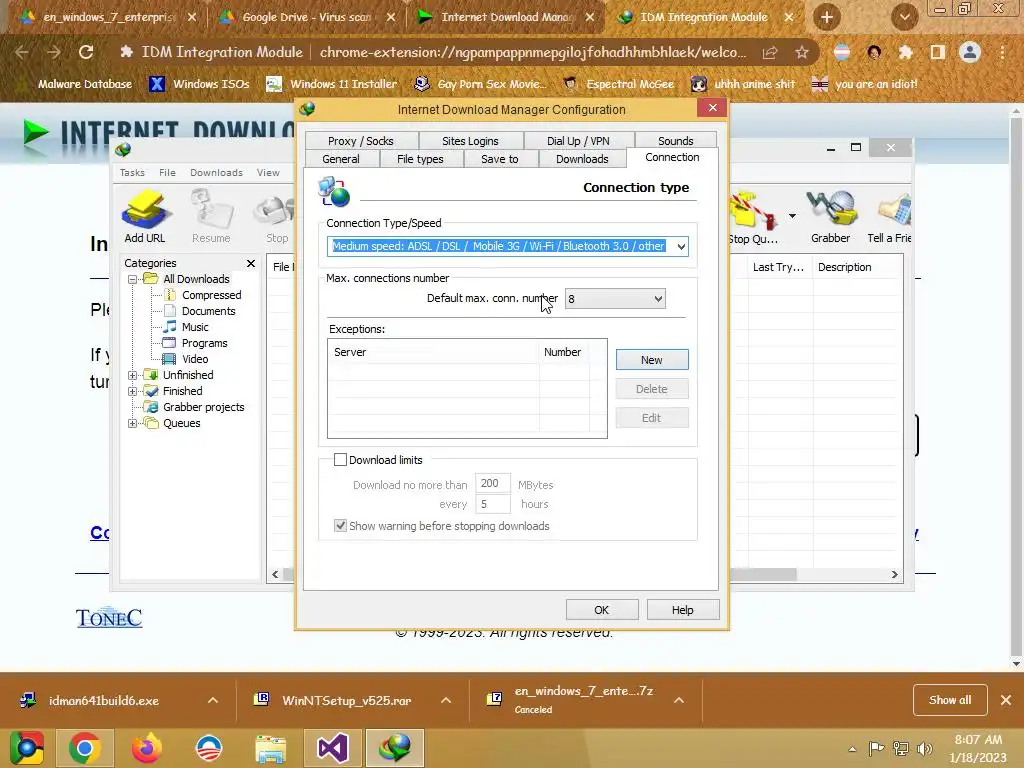Bookmark this page with the star icon
The image size is (1024, 768).
(x=802, y=52)
